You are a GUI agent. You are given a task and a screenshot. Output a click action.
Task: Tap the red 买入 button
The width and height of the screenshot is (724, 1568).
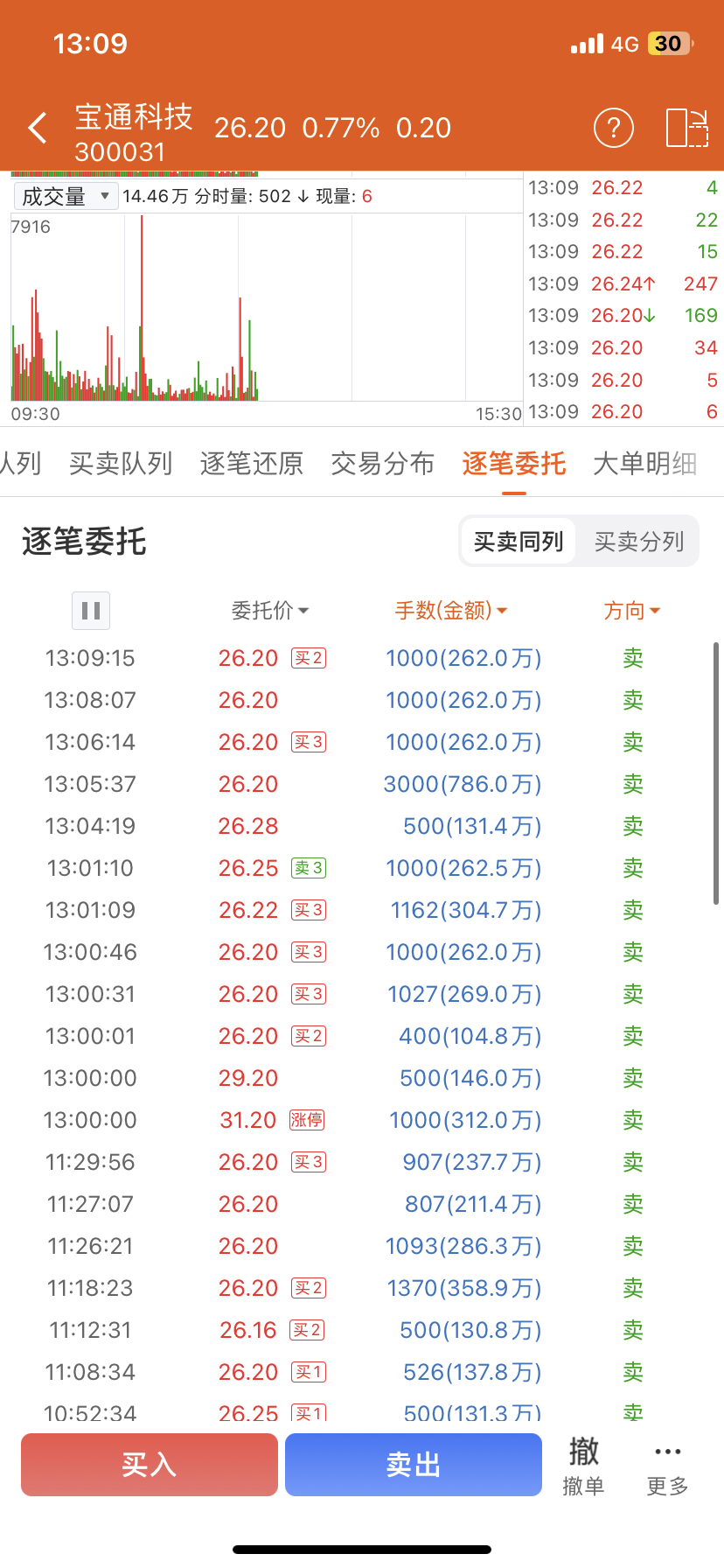click(x=150, y=1465)
